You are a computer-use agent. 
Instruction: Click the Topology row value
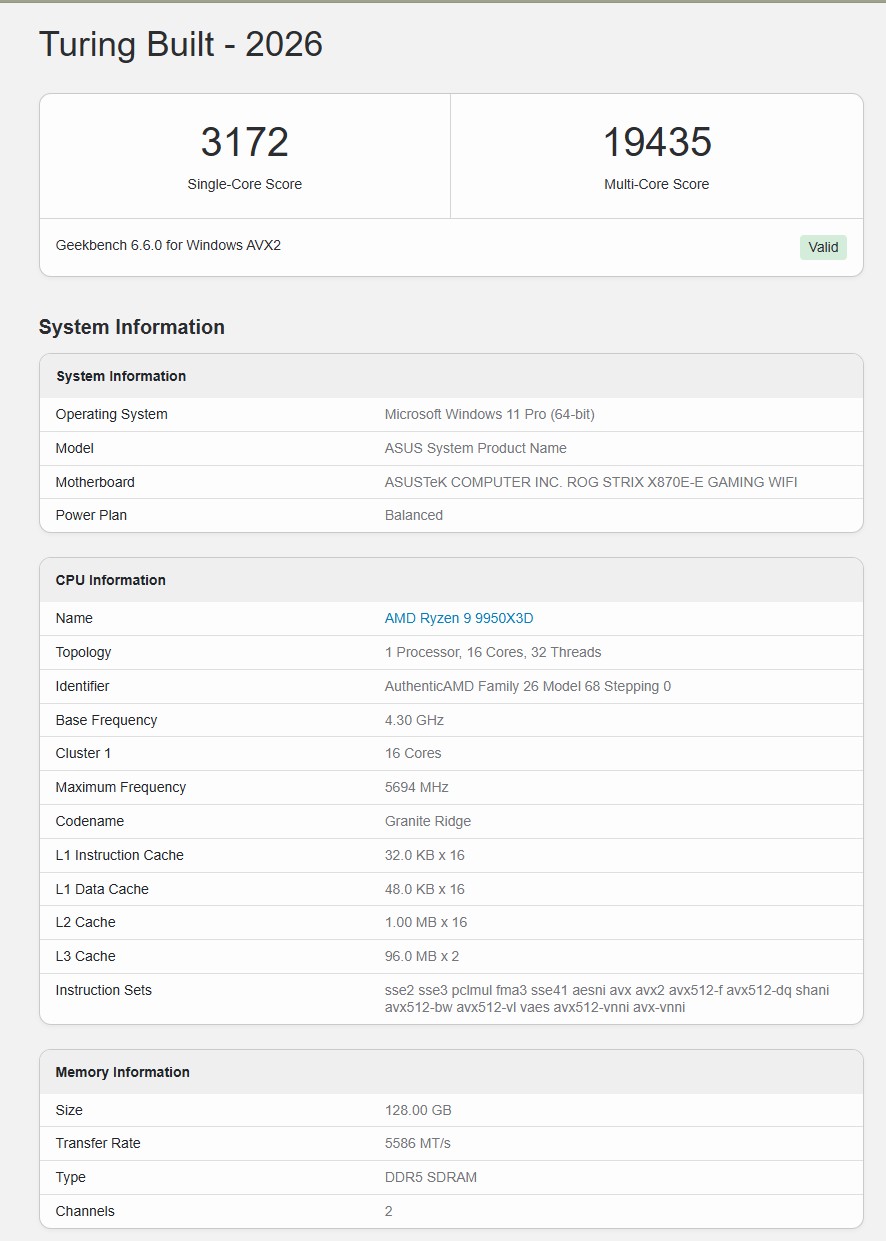(493, 652)
